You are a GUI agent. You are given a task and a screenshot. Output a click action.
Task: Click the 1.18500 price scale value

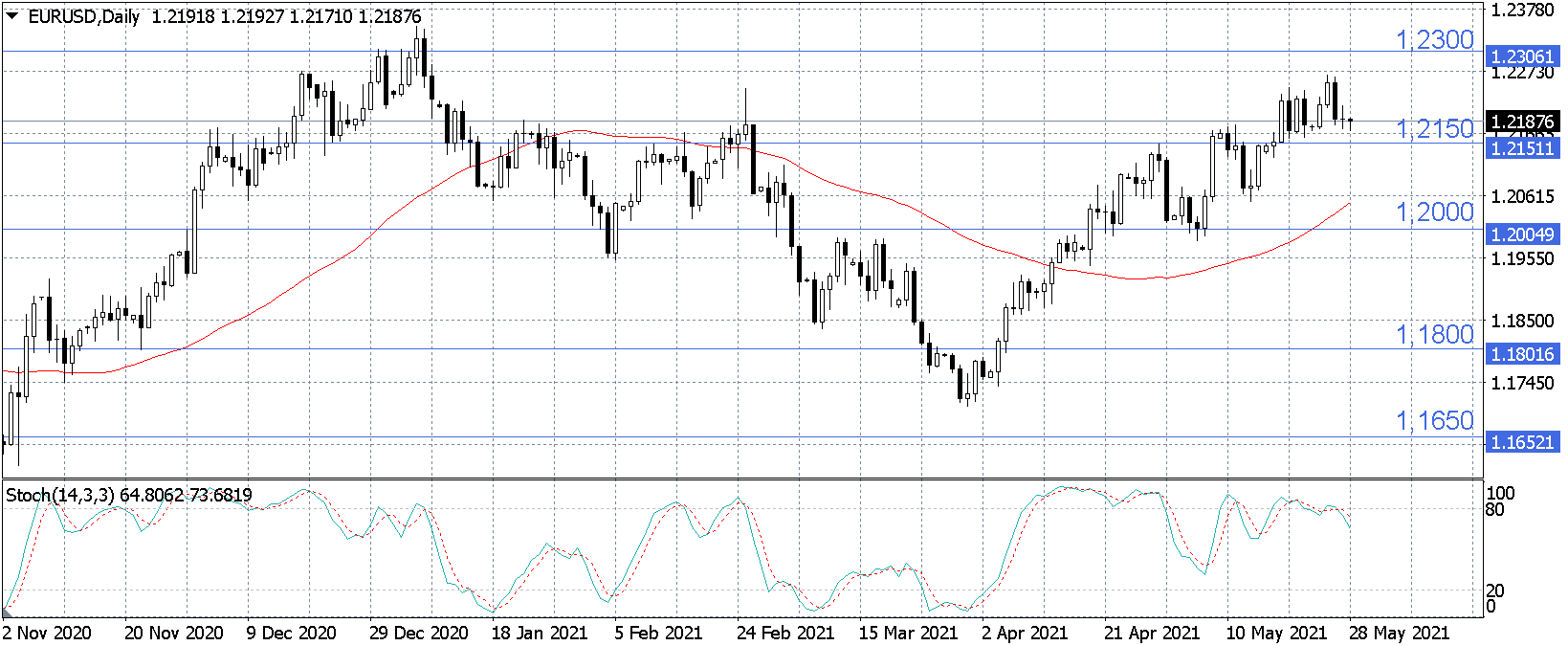(x=1523, y=321)
